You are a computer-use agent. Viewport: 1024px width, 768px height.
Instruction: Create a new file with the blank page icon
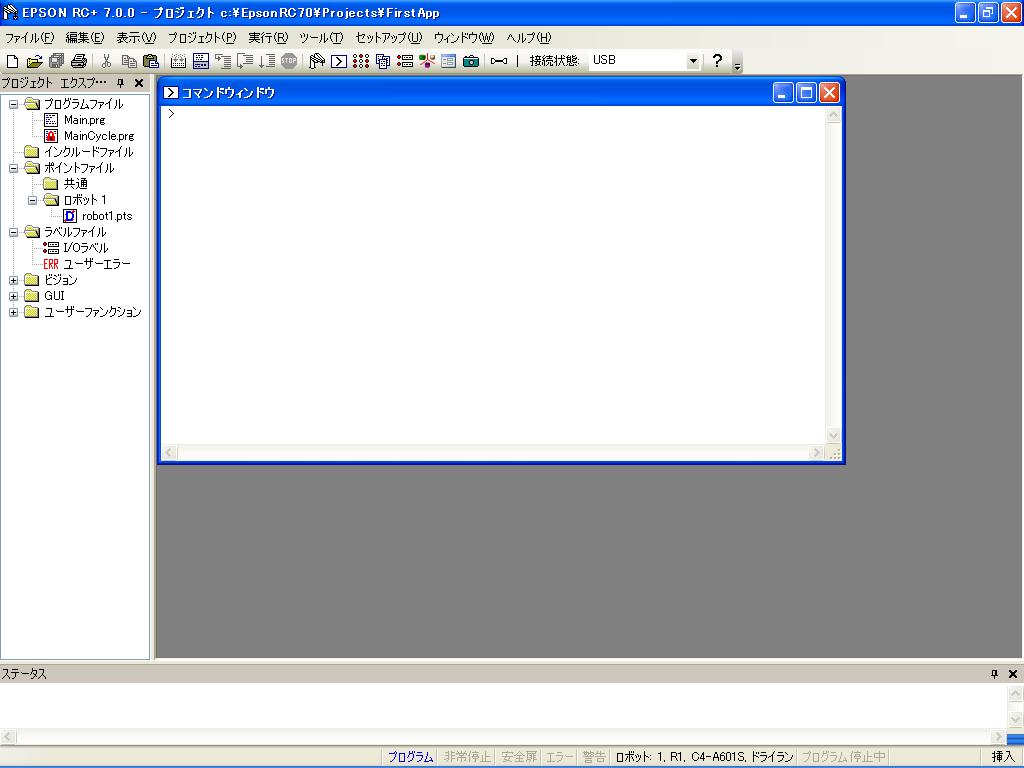click(12, 61)
